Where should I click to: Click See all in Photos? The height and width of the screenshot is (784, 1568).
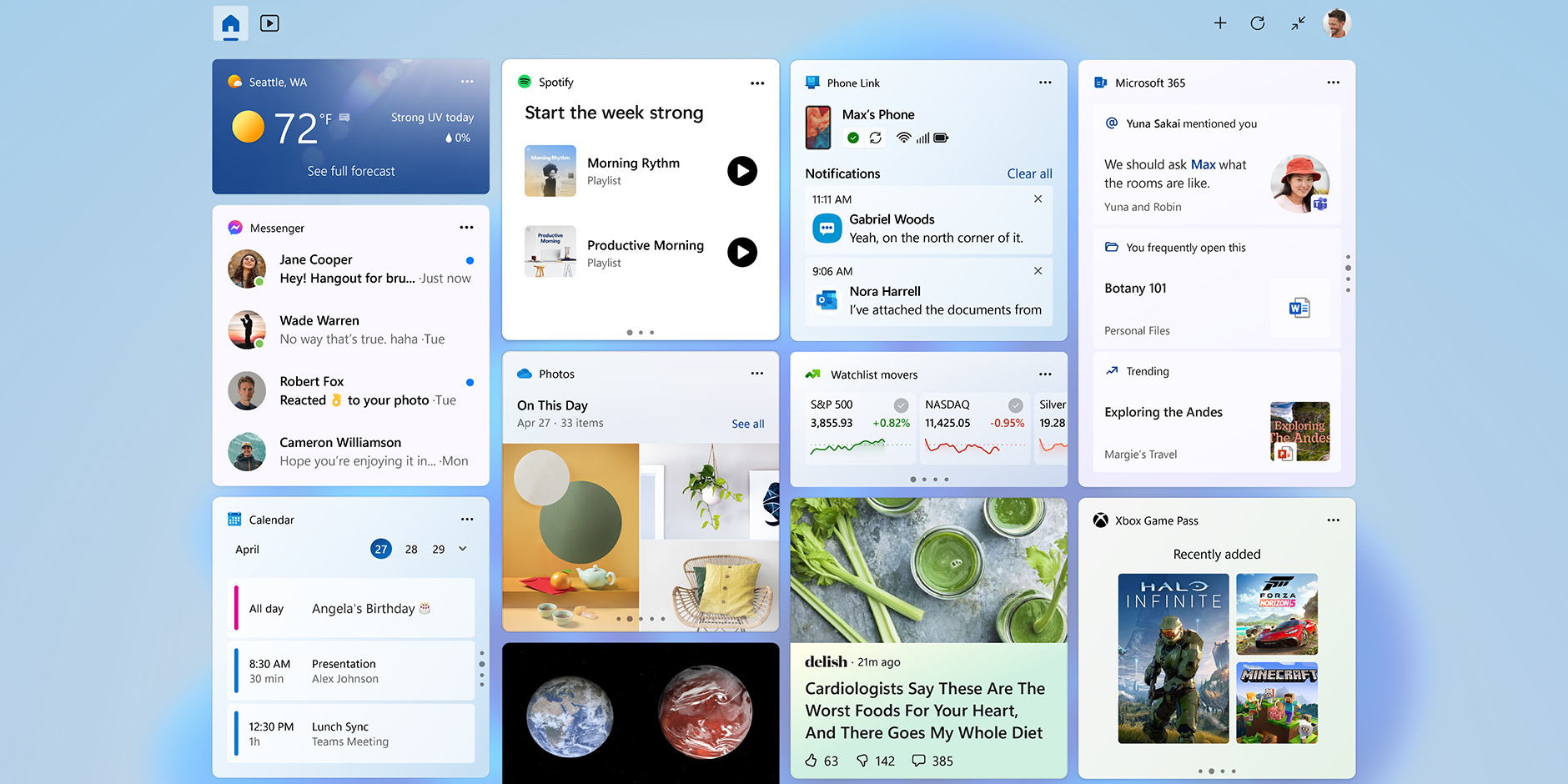748,424
